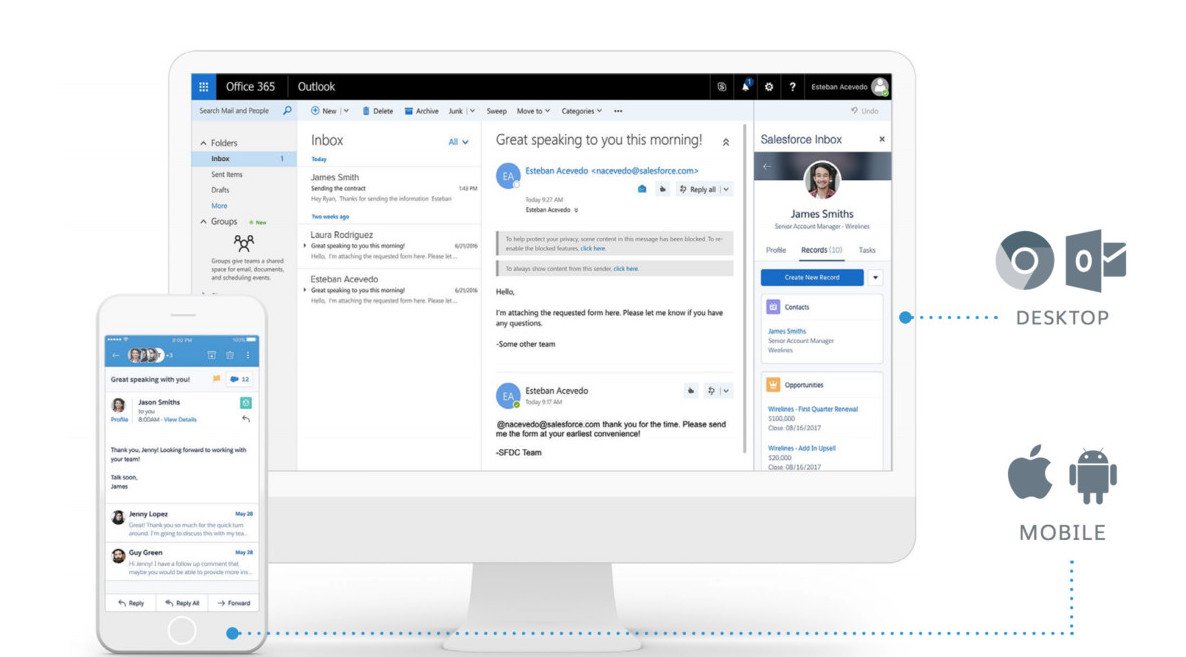
Task: Collapse conversation with double chevron
Action: (725, 142)
